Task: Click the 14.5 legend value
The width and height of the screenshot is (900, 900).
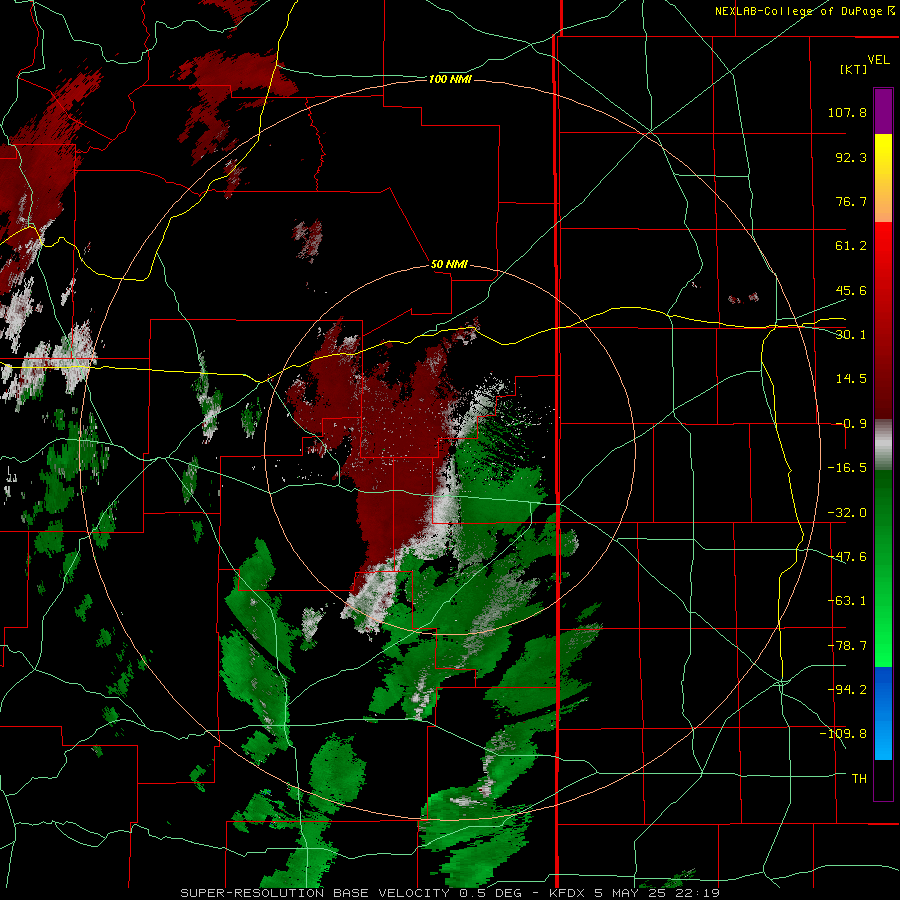Action: point(851,379)
